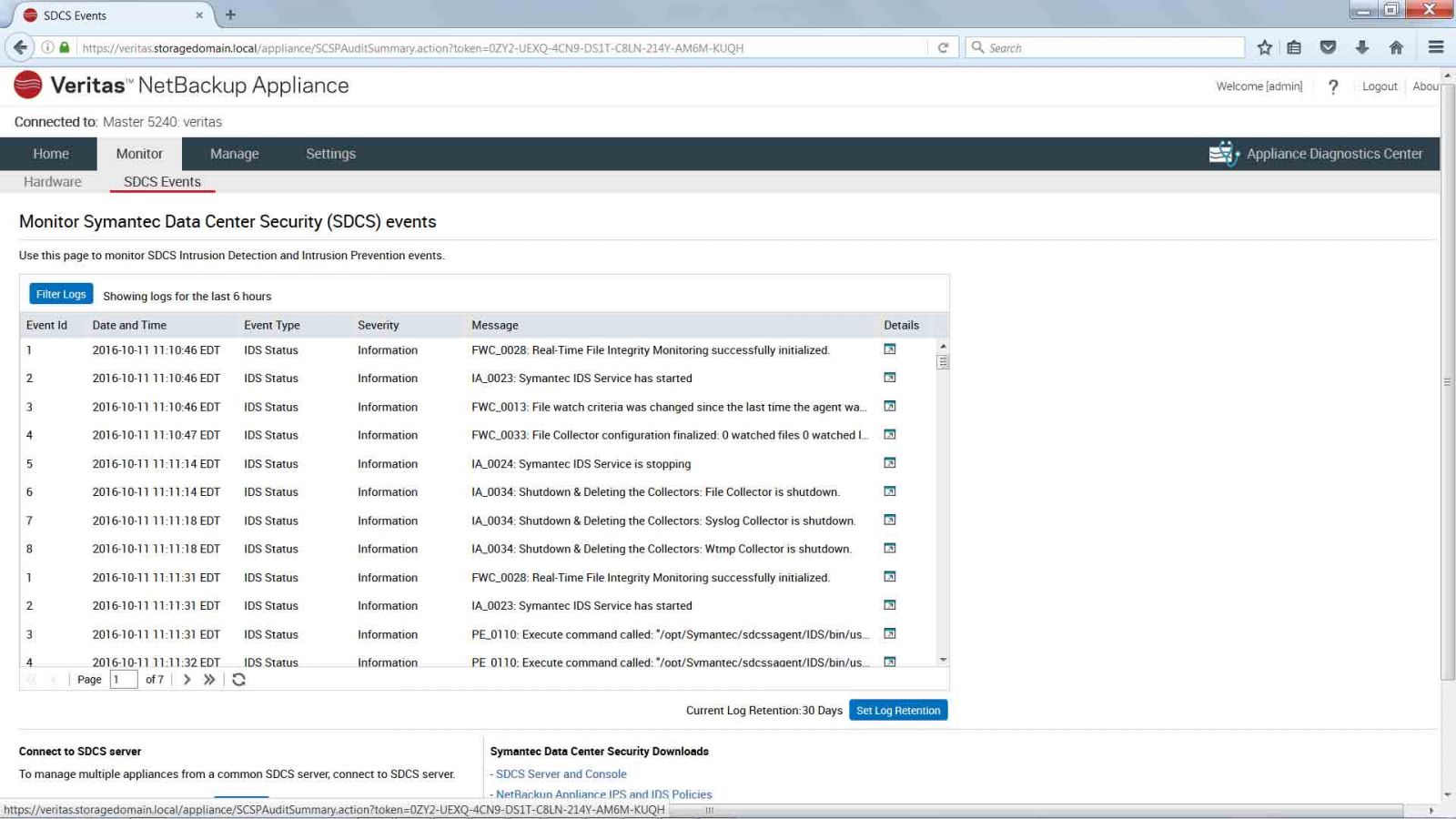Click log table scrollbar up arrow
1456x819 pixels.
943,346
